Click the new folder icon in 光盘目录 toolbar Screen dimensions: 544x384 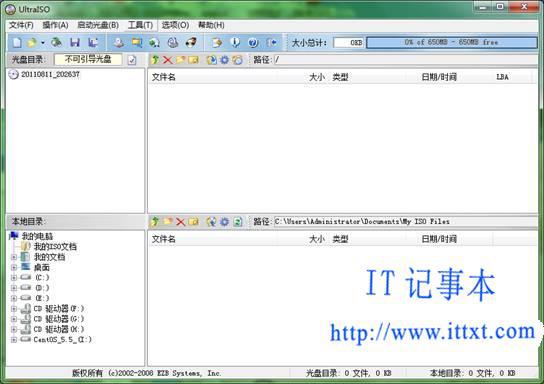pos(180,60)
